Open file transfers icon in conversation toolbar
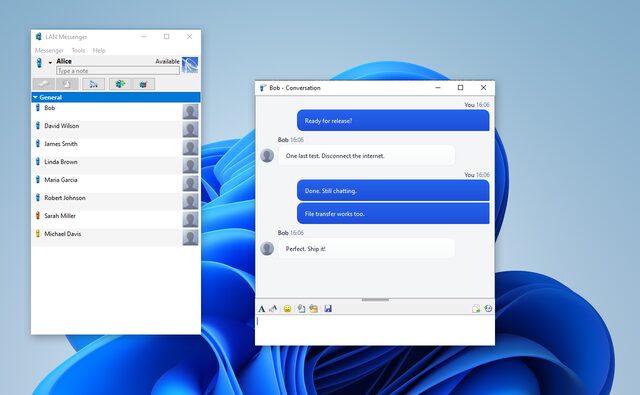Screen dimensions: 640x395 click(476, 308)
